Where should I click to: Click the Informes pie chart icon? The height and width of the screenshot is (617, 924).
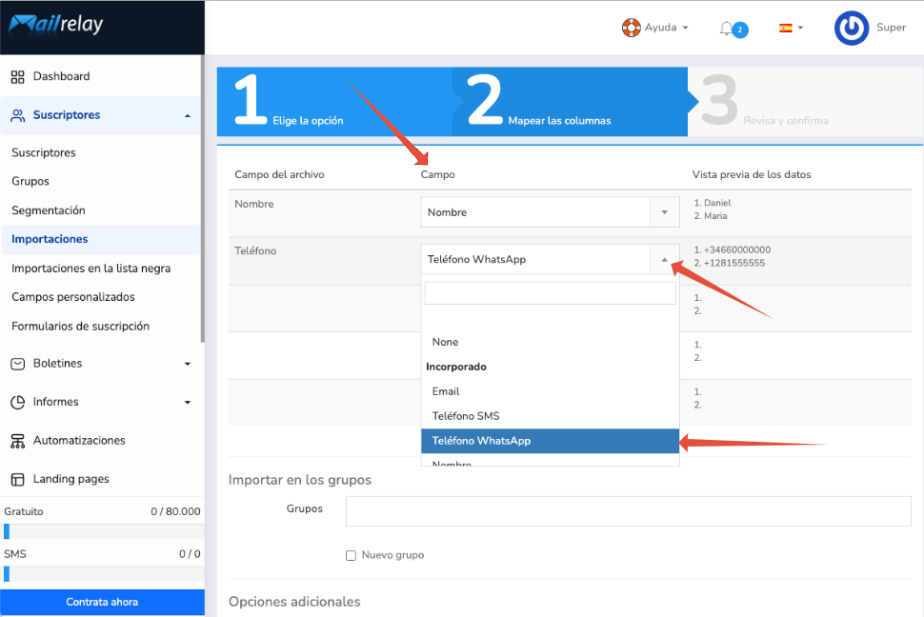[18, 402]
